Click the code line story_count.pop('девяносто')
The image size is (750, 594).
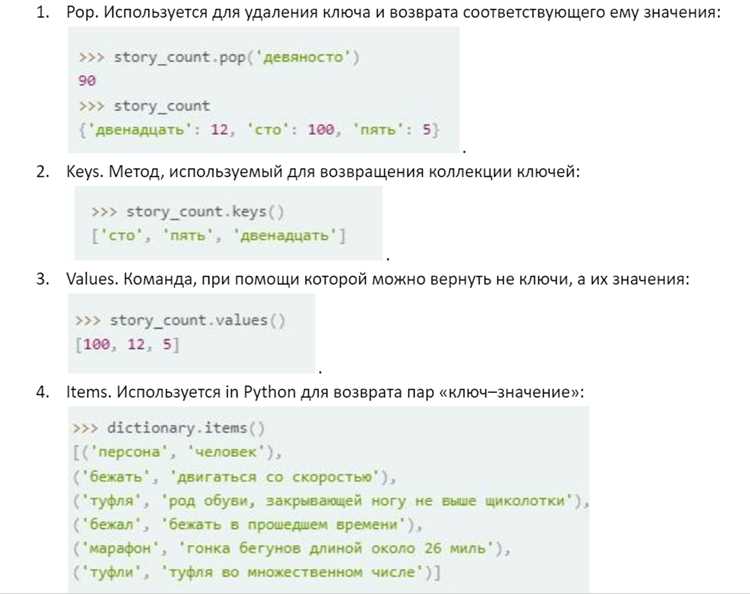(x=219, y=57)
